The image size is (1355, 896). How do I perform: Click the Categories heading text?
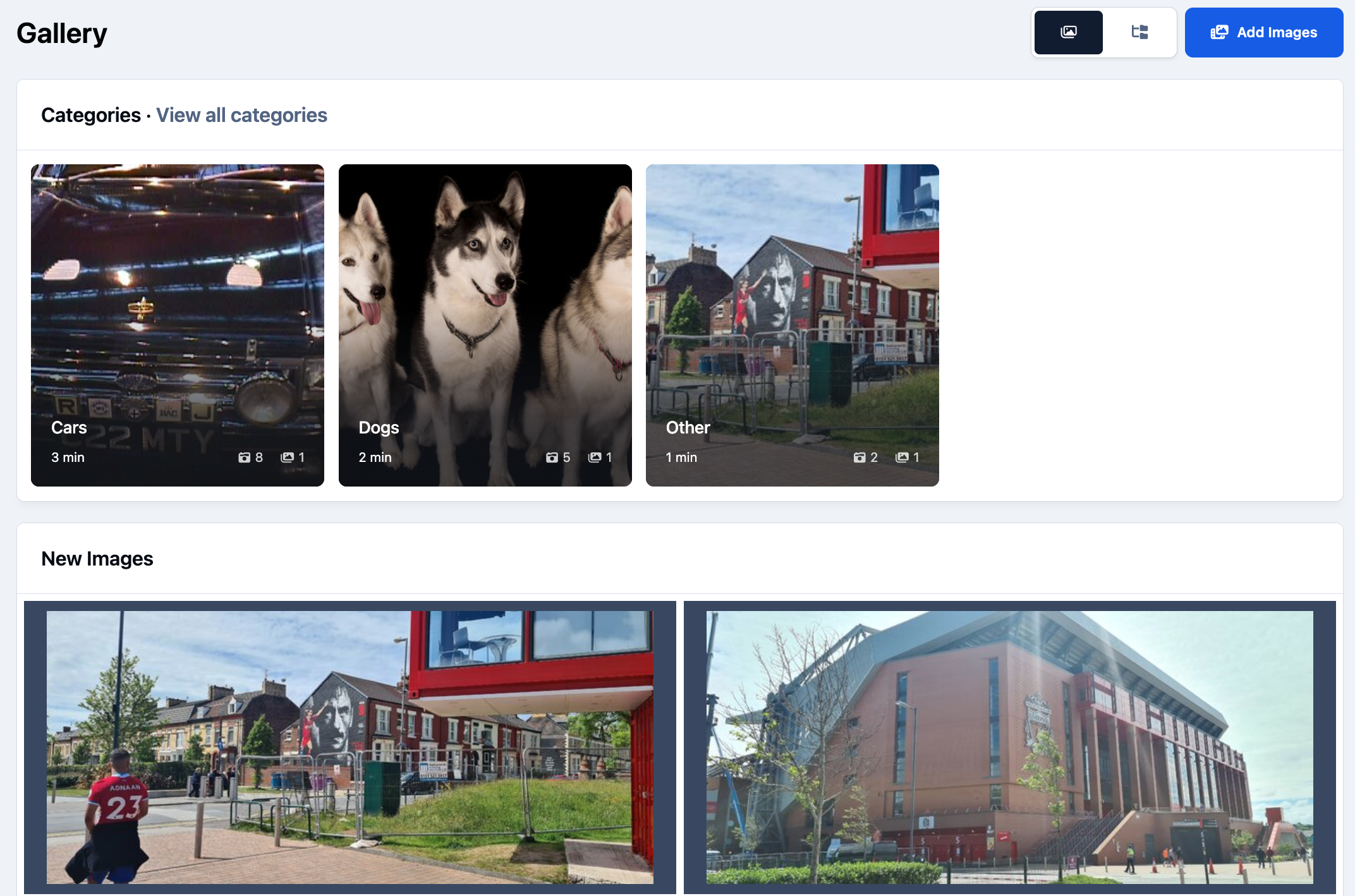[91, 115]
